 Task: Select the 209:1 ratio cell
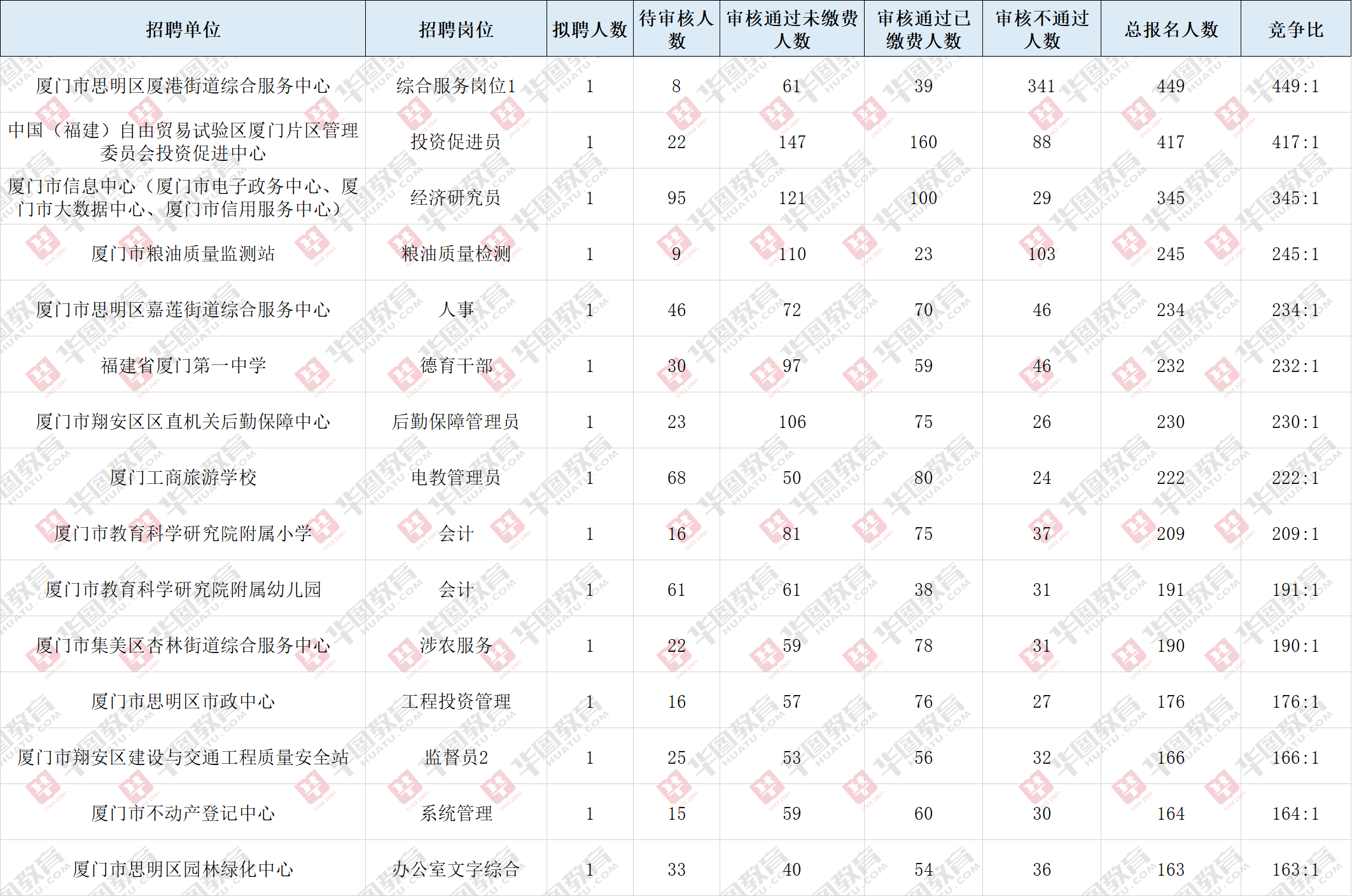1296,532
